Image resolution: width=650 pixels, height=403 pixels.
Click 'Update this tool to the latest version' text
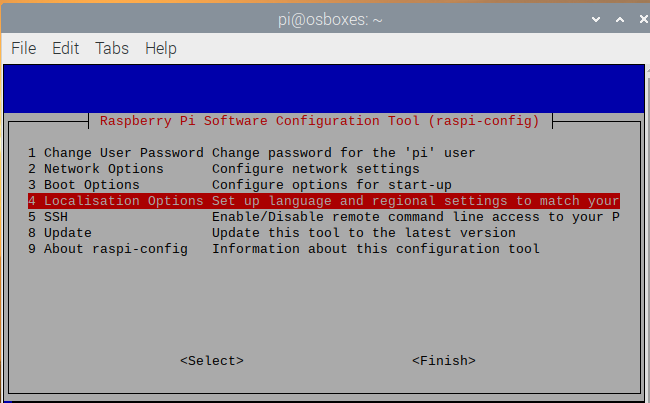click(364, 233)
